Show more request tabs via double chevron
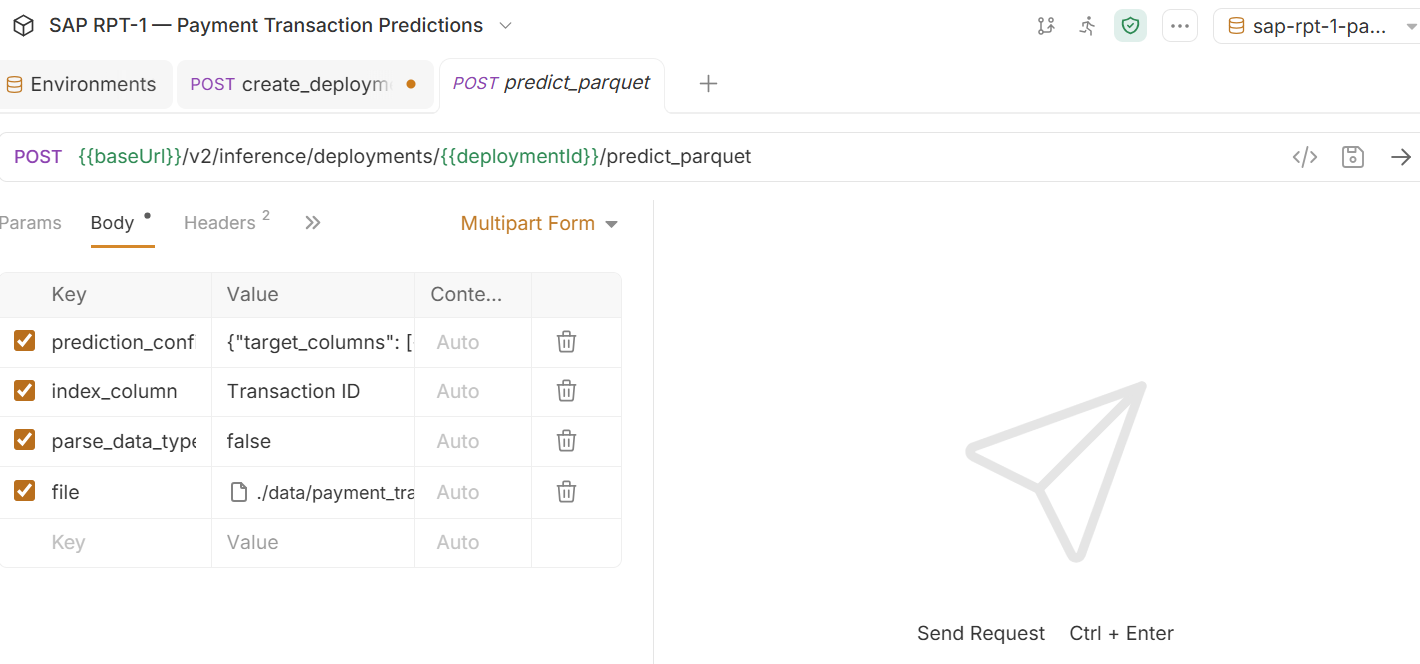This screenshot has height=664, width=1420. [x=313, y=223]
